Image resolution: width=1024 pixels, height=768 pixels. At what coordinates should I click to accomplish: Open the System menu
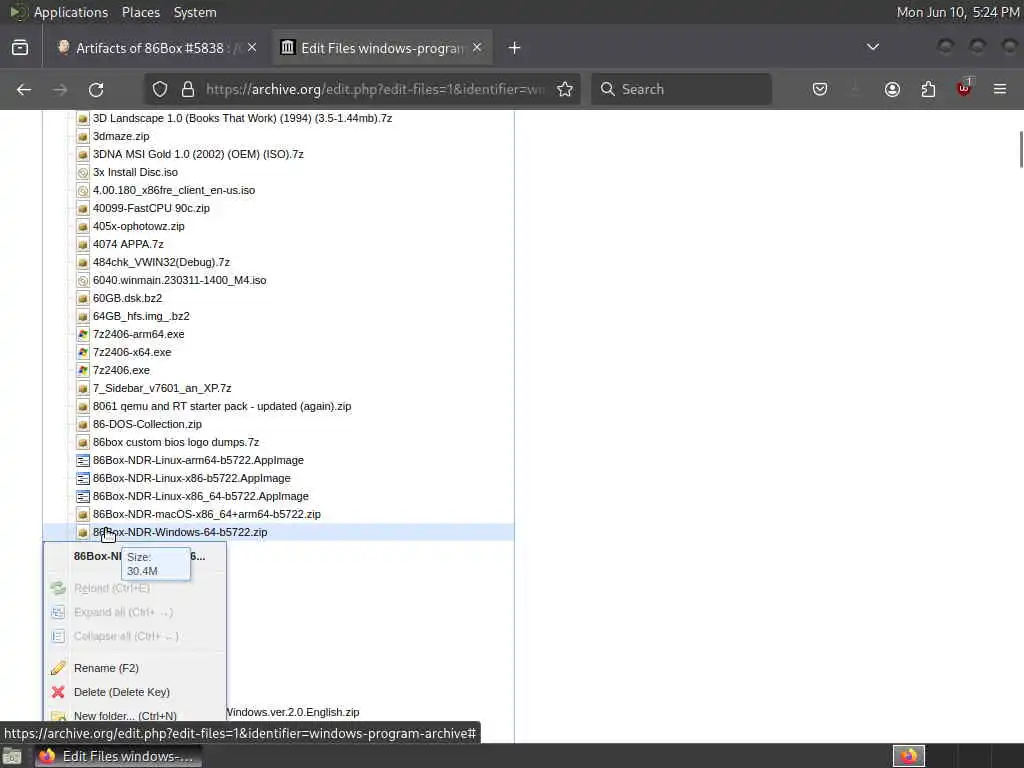tap(195, 12)
